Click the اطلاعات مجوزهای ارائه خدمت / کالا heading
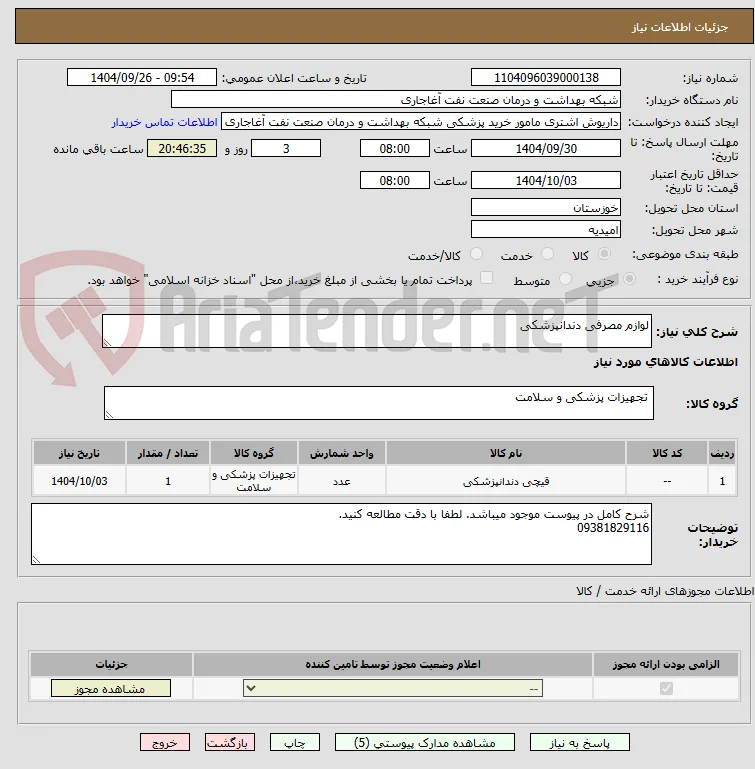This screenshot has height=769, width=755. (x=665, y=591)
